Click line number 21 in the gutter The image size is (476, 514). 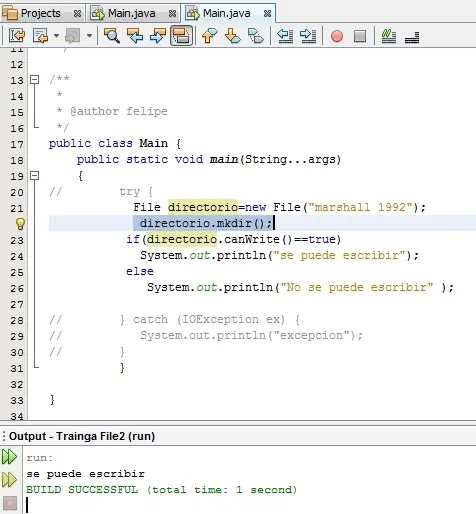(17, 209)
